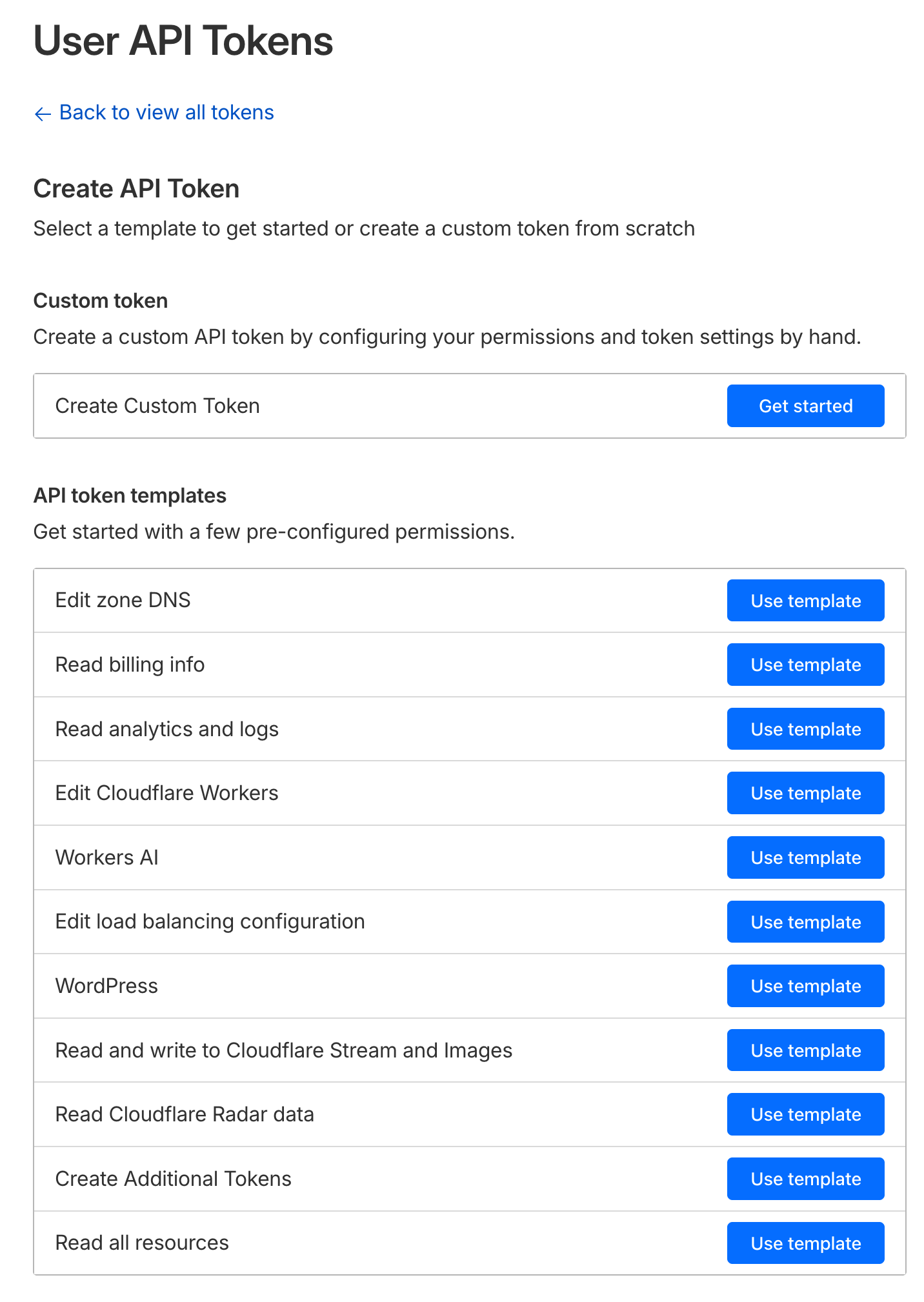The width and height of the screenshot is (924, 1302).
Task: Open Back to view all tokens link
Action: [154, 113]
